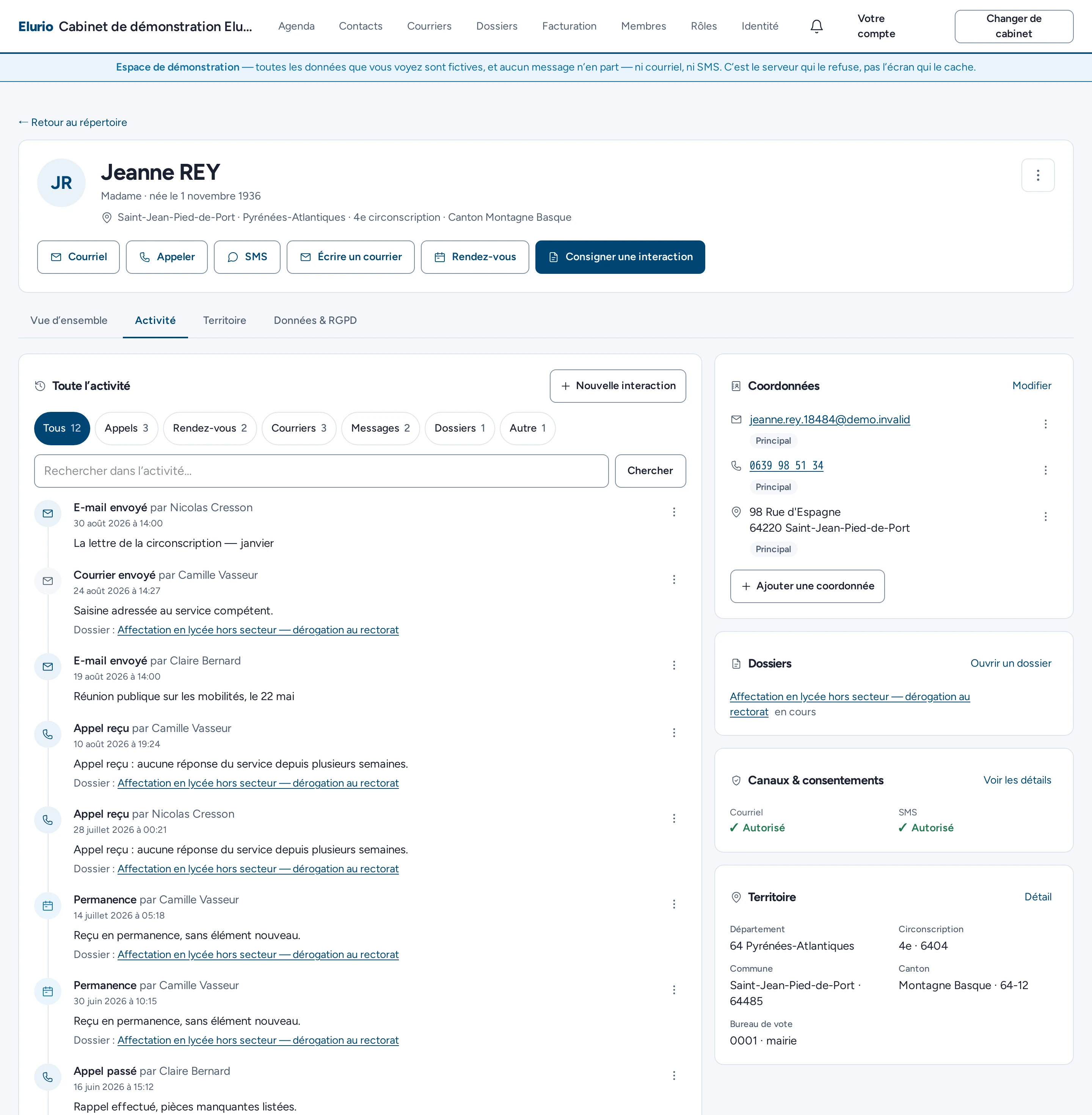Open the menu for the 28 juillet Appel reçu entry
1092x1115 pixels.
pos(674,818)
